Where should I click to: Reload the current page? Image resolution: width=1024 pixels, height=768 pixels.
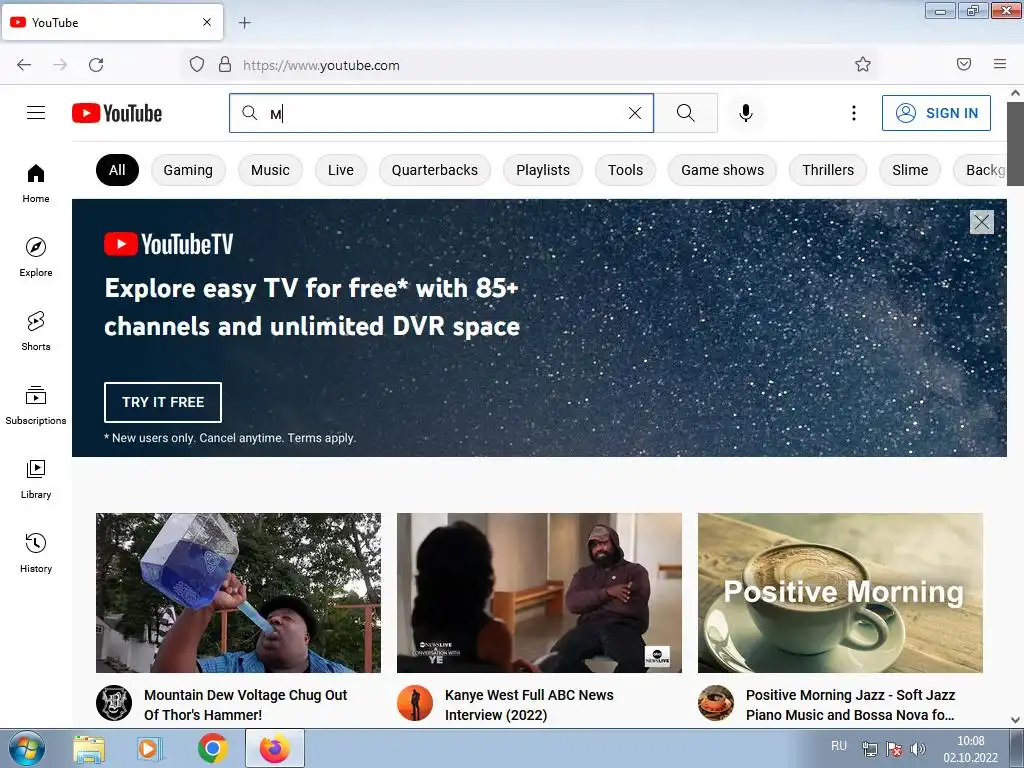[96, 65]
